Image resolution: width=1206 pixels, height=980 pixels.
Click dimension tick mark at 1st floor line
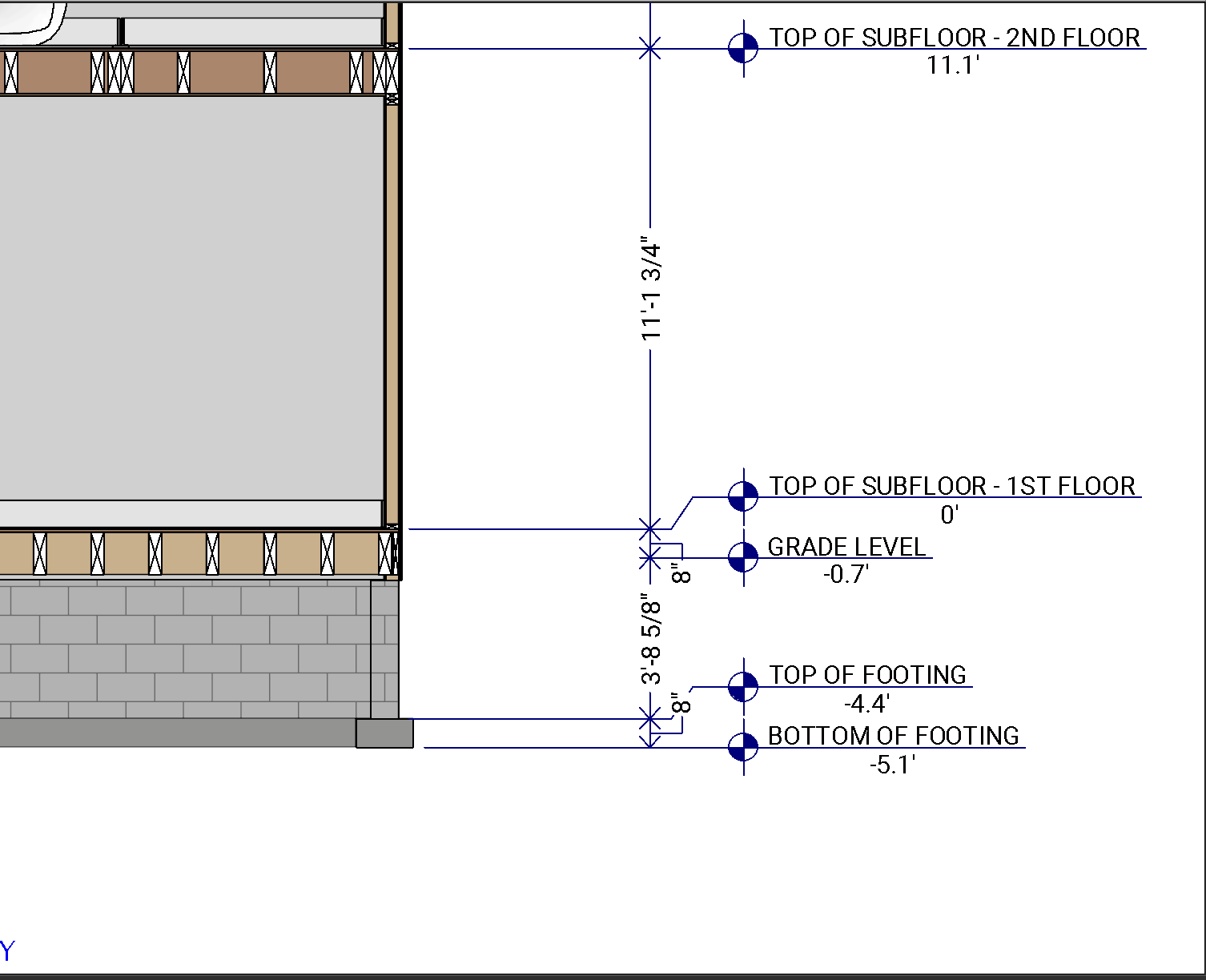(650, 529)
